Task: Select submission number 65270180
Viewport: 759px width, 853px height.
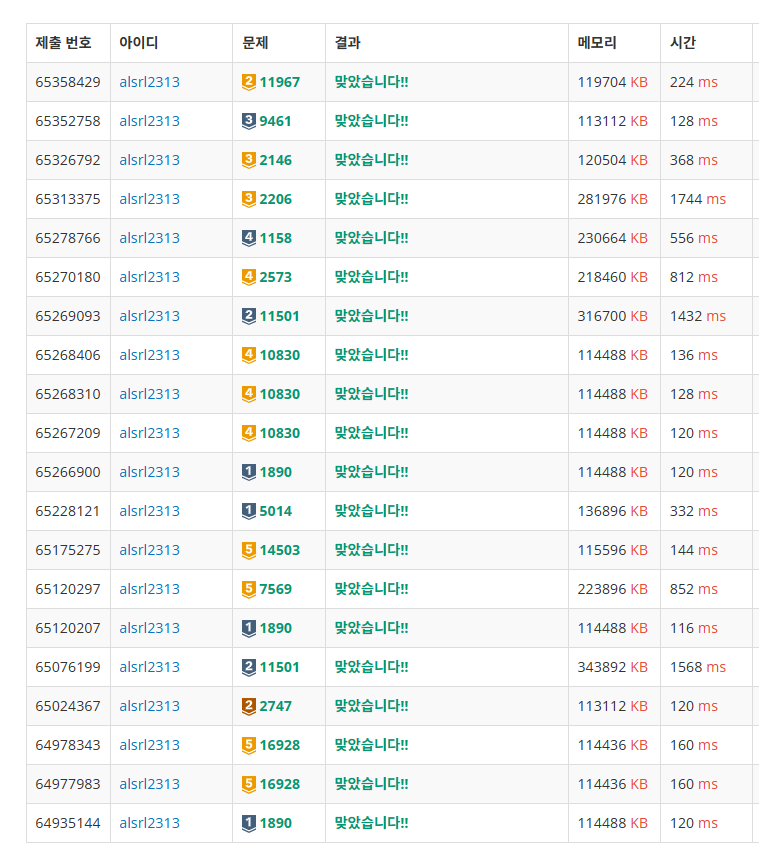Action: (68, 277)
